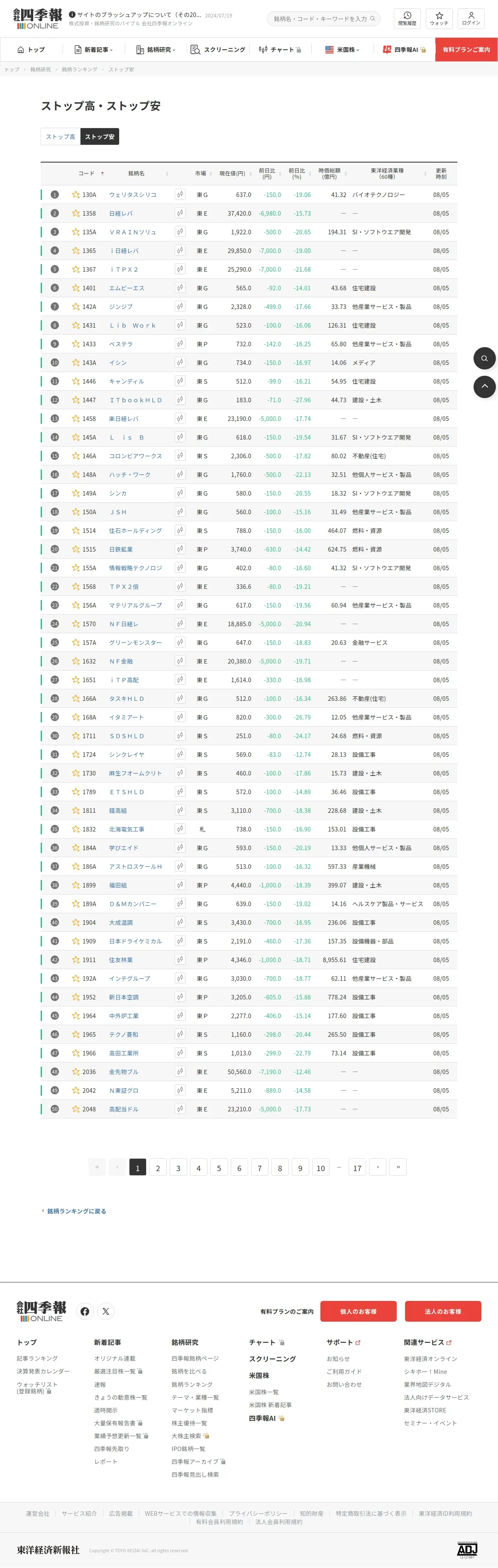The image size is (498, 1568).
Task: Follow 銘柄ランキングに戻る link
Action: pos(74,1211)
